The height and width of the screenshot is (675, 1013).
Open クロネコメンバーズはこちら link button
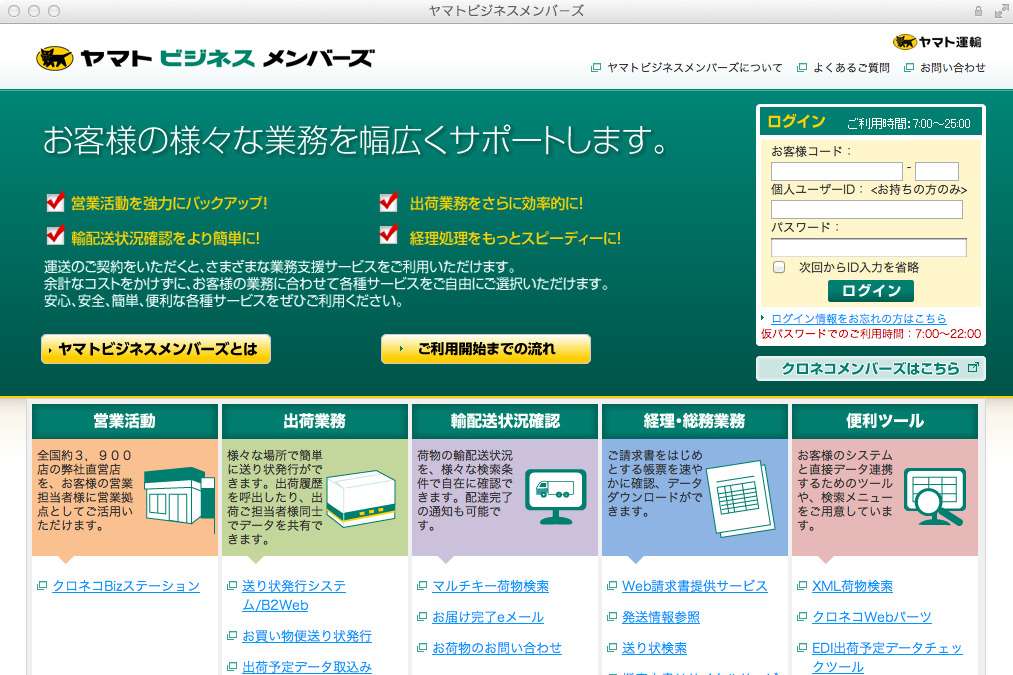click(870, 368)
